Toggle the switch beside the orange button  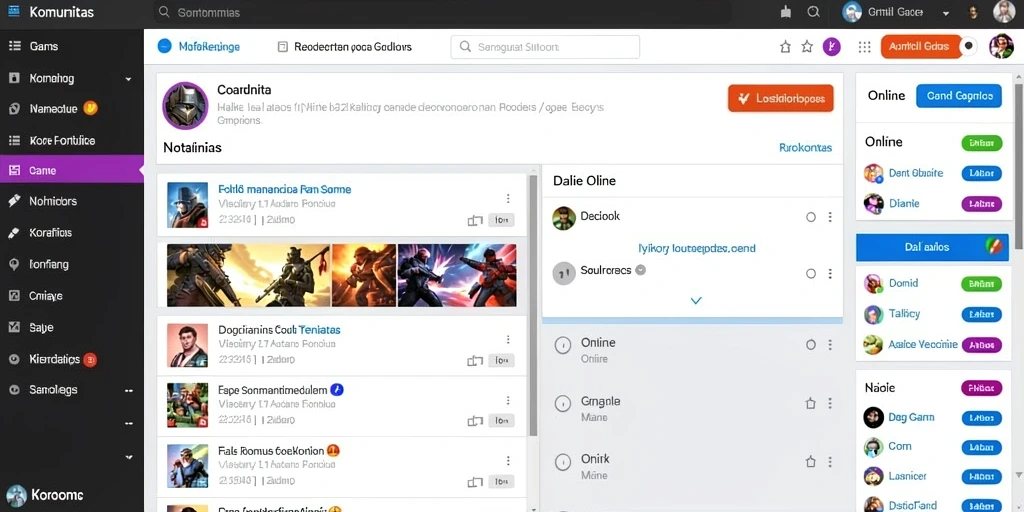click(x=968, y=46)
